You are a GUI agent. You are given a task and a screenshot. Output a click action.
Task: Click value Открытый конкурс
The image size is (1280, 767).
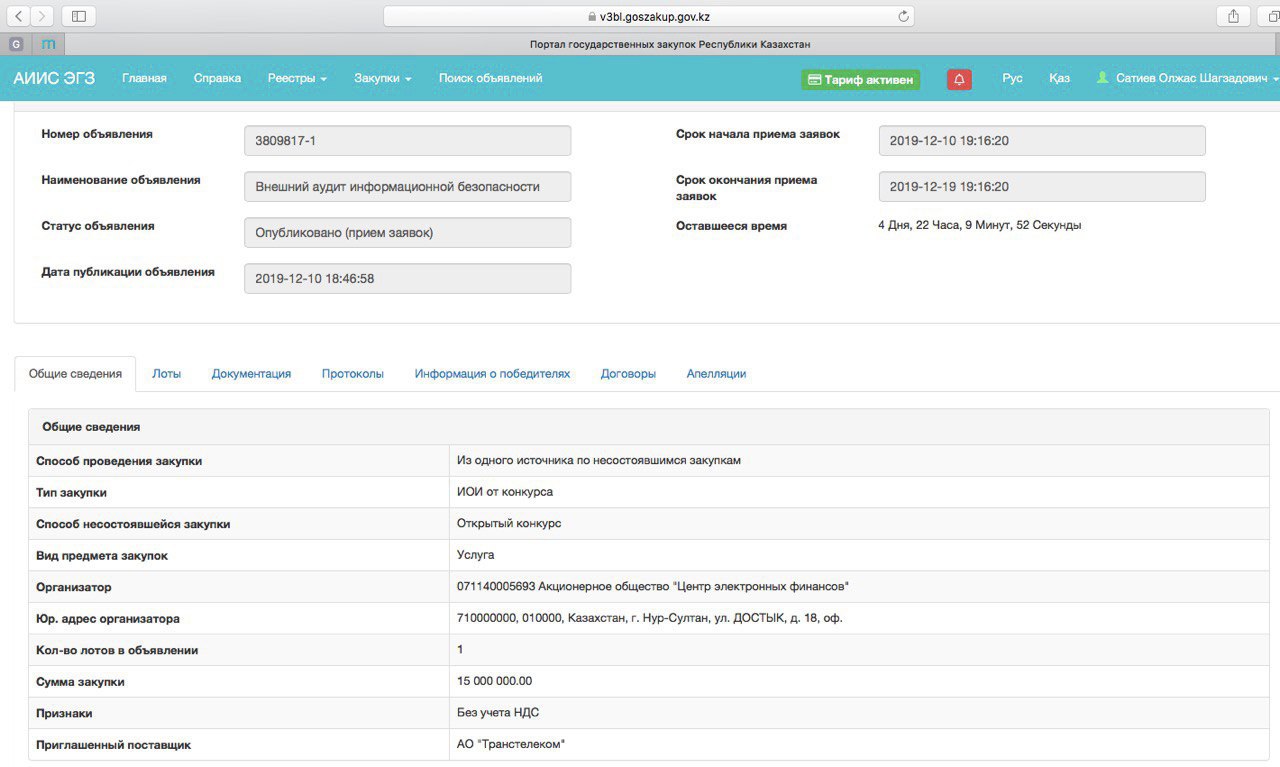click(509, 524)
